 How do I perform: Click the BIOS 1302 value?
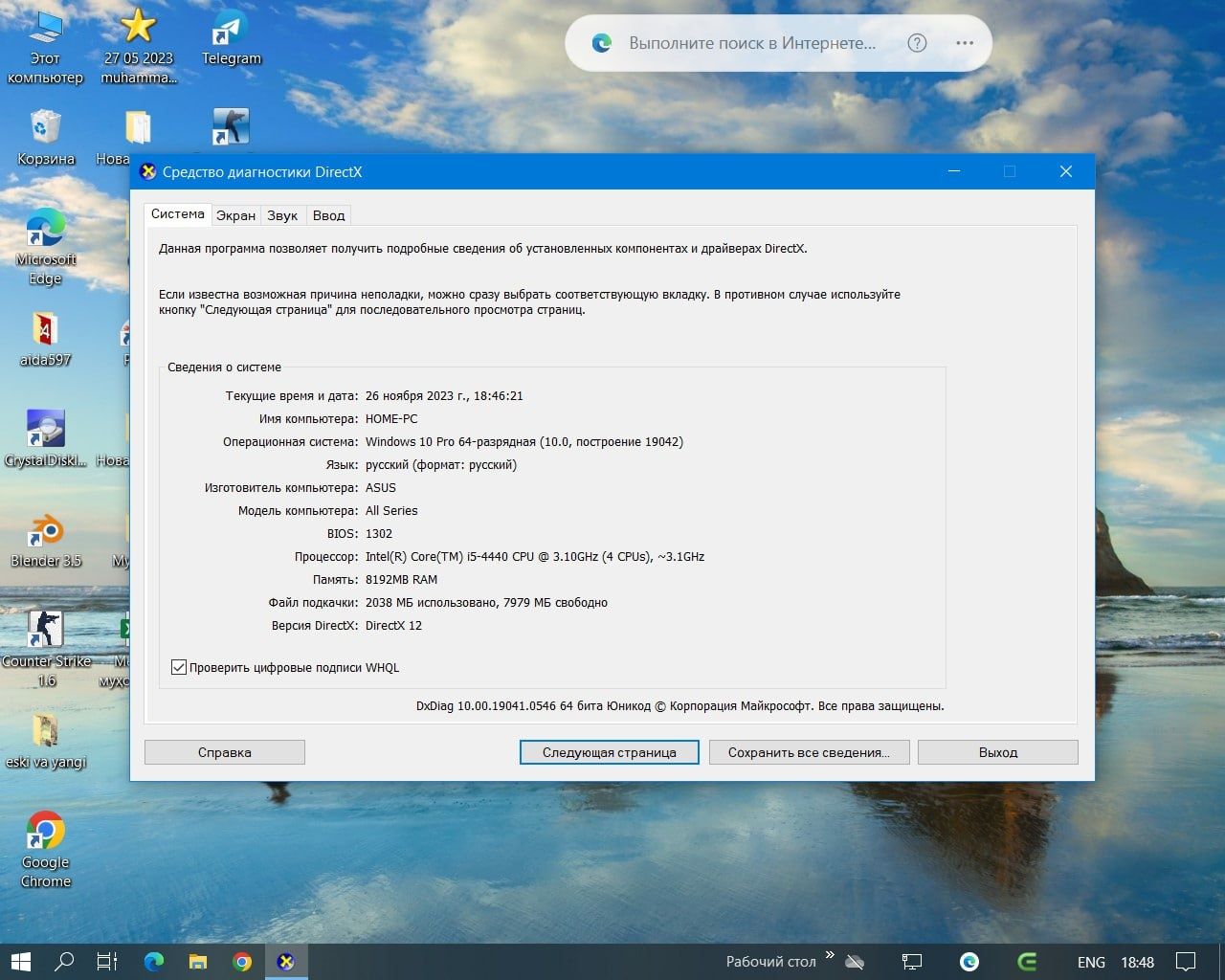pos(379,533)
